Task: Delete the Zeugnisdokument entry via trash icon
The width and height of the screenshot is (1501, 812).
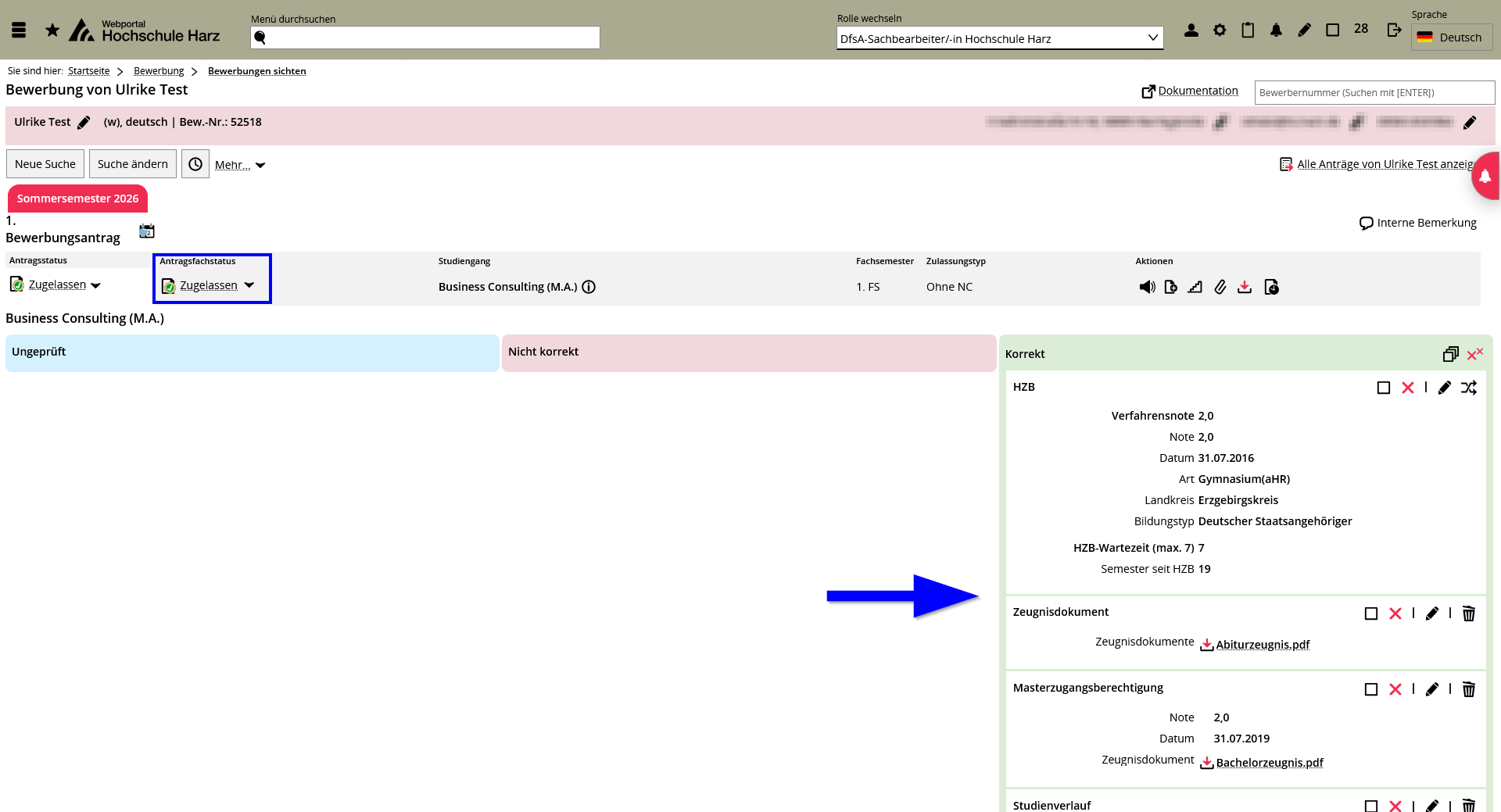Action: point(1468,613)
